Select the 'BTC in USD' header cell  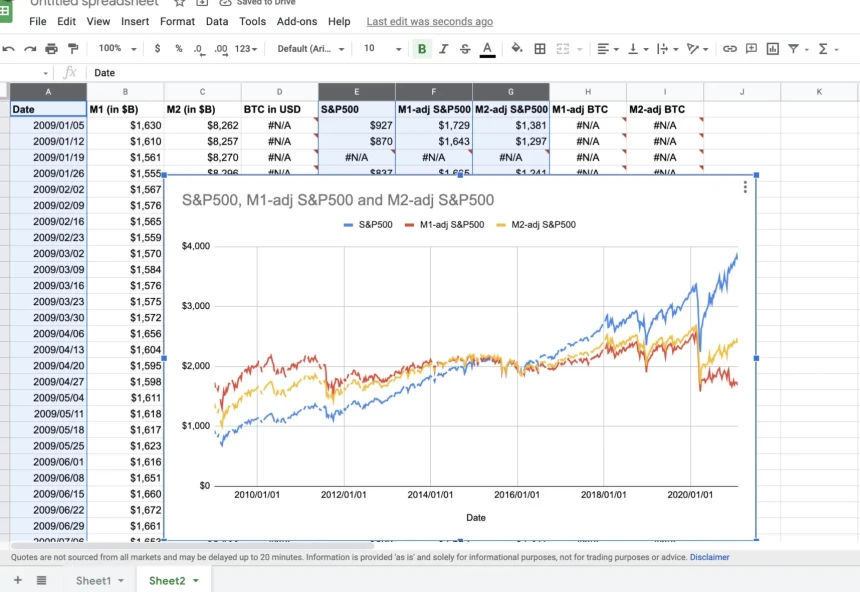pyautogui.click(x=279, y=109)
